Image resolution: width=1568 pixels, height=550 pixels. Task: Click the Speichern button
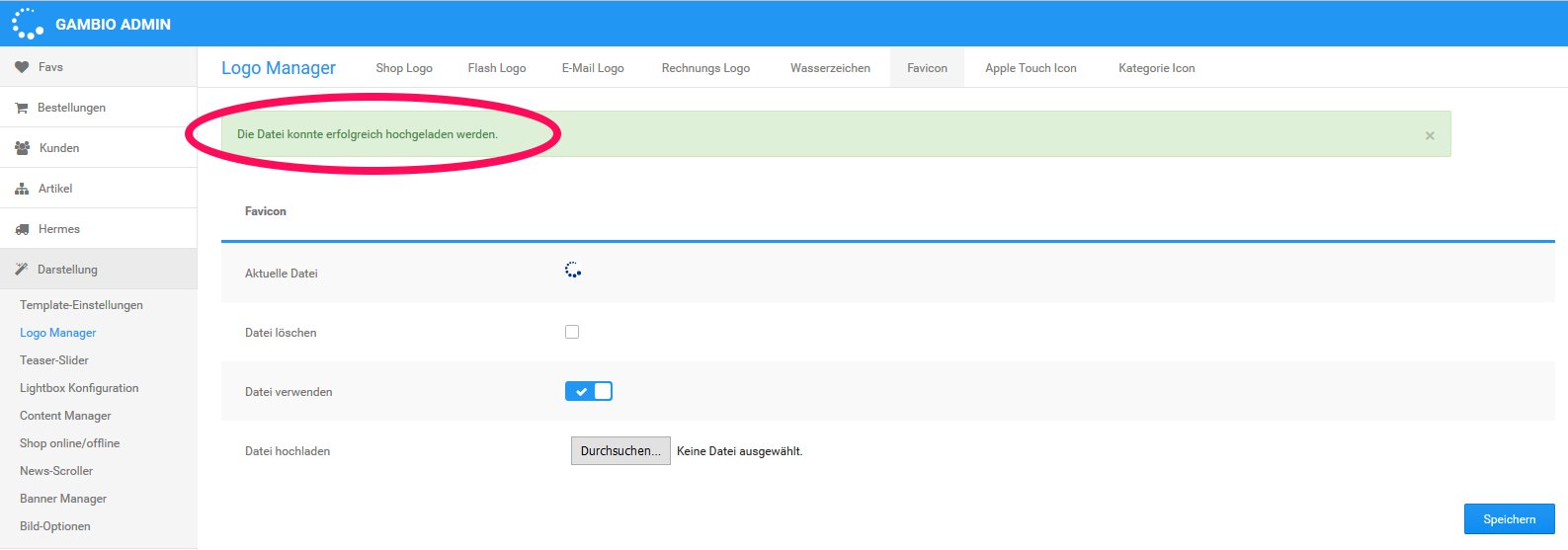(1509, 518)
